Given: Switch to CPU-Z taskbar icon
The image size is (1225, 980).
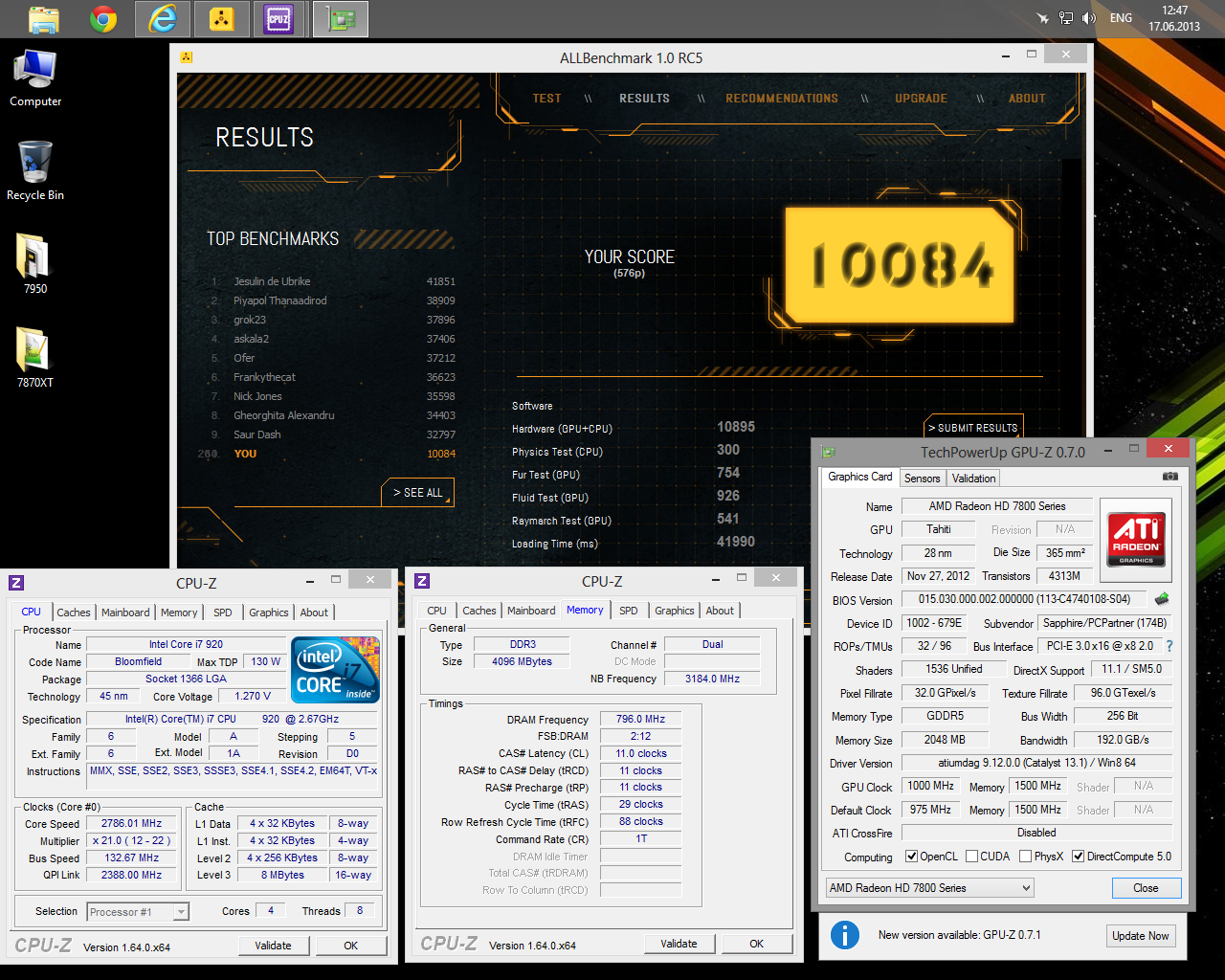Looking at the screenshot, I should [279, 19].
